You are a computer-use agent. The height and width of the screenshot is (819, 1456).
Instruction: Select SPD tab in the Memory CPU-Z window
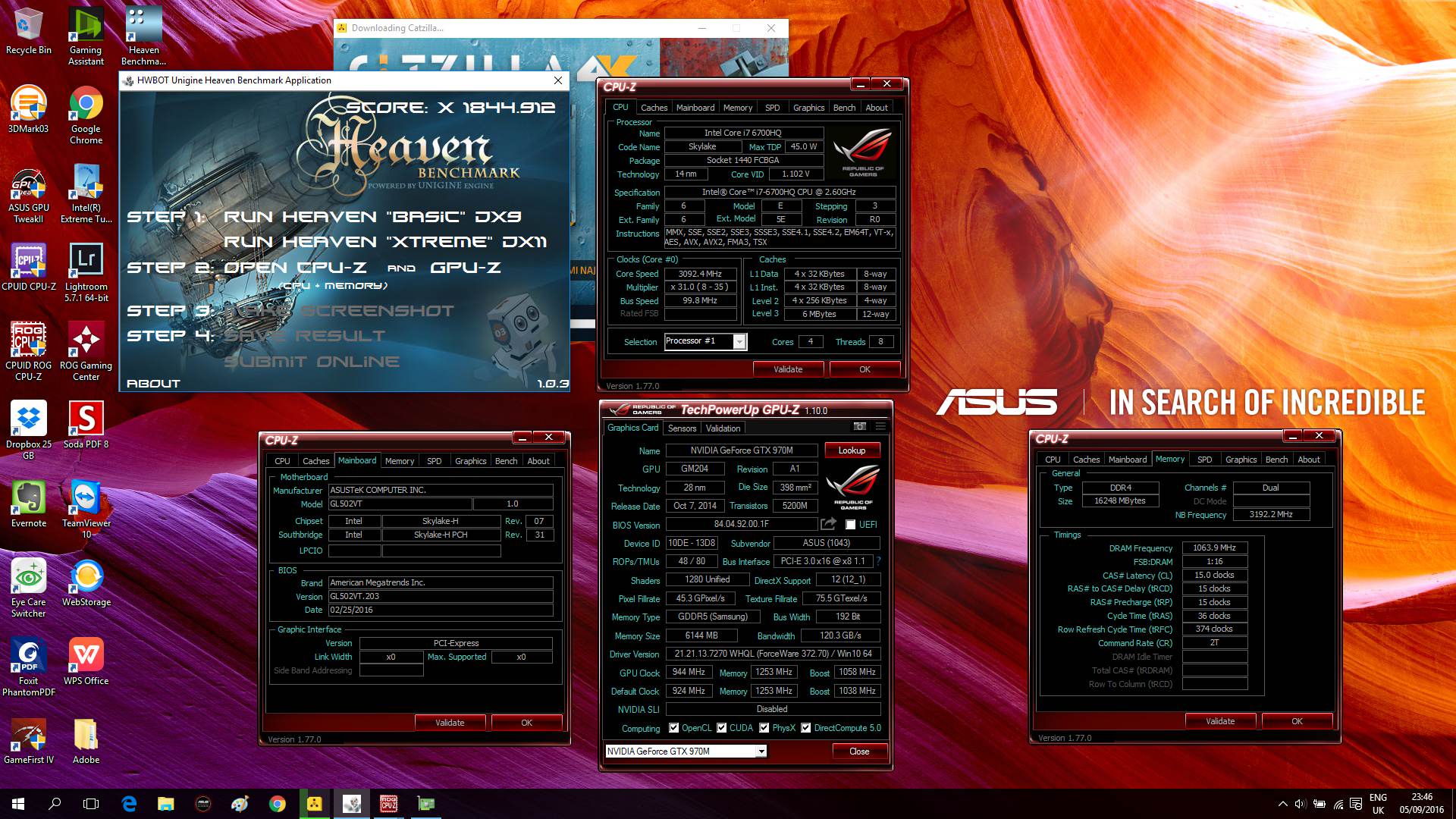[1204, 460]
